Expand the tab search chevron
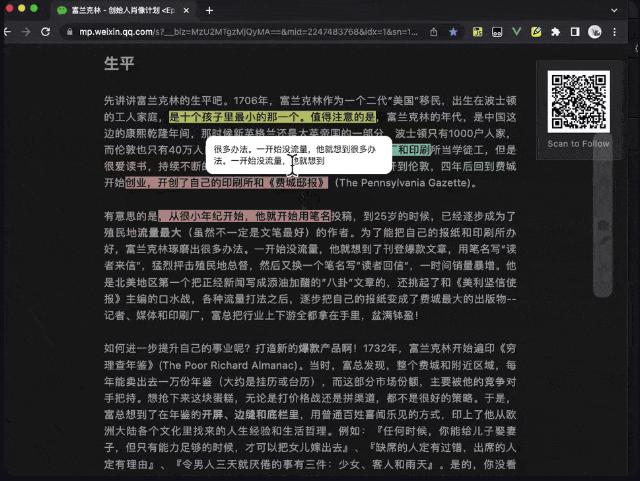640x481 pixels. click(x=614, y=10)
